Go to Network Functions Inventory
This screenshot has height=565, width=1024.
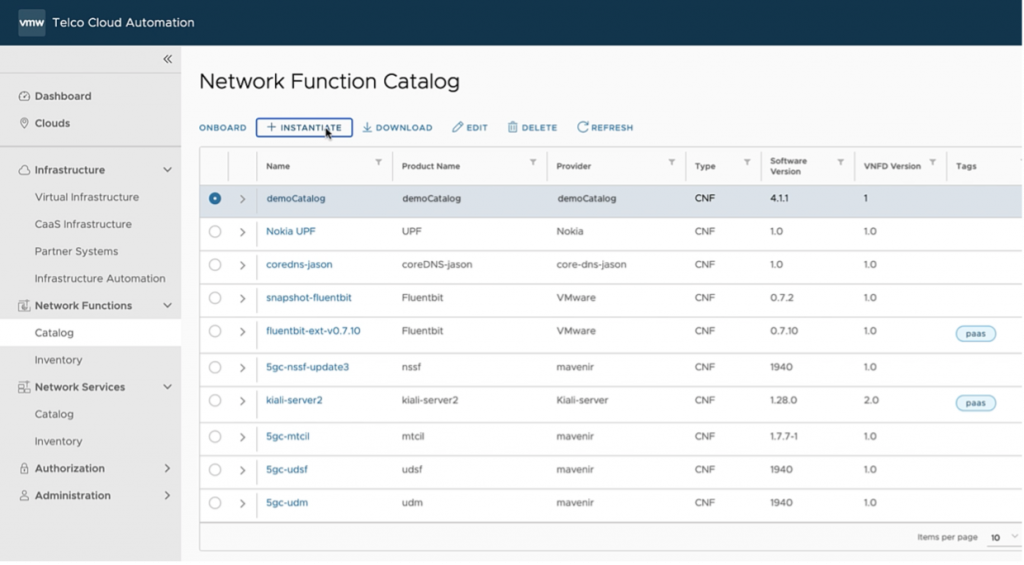58,360
